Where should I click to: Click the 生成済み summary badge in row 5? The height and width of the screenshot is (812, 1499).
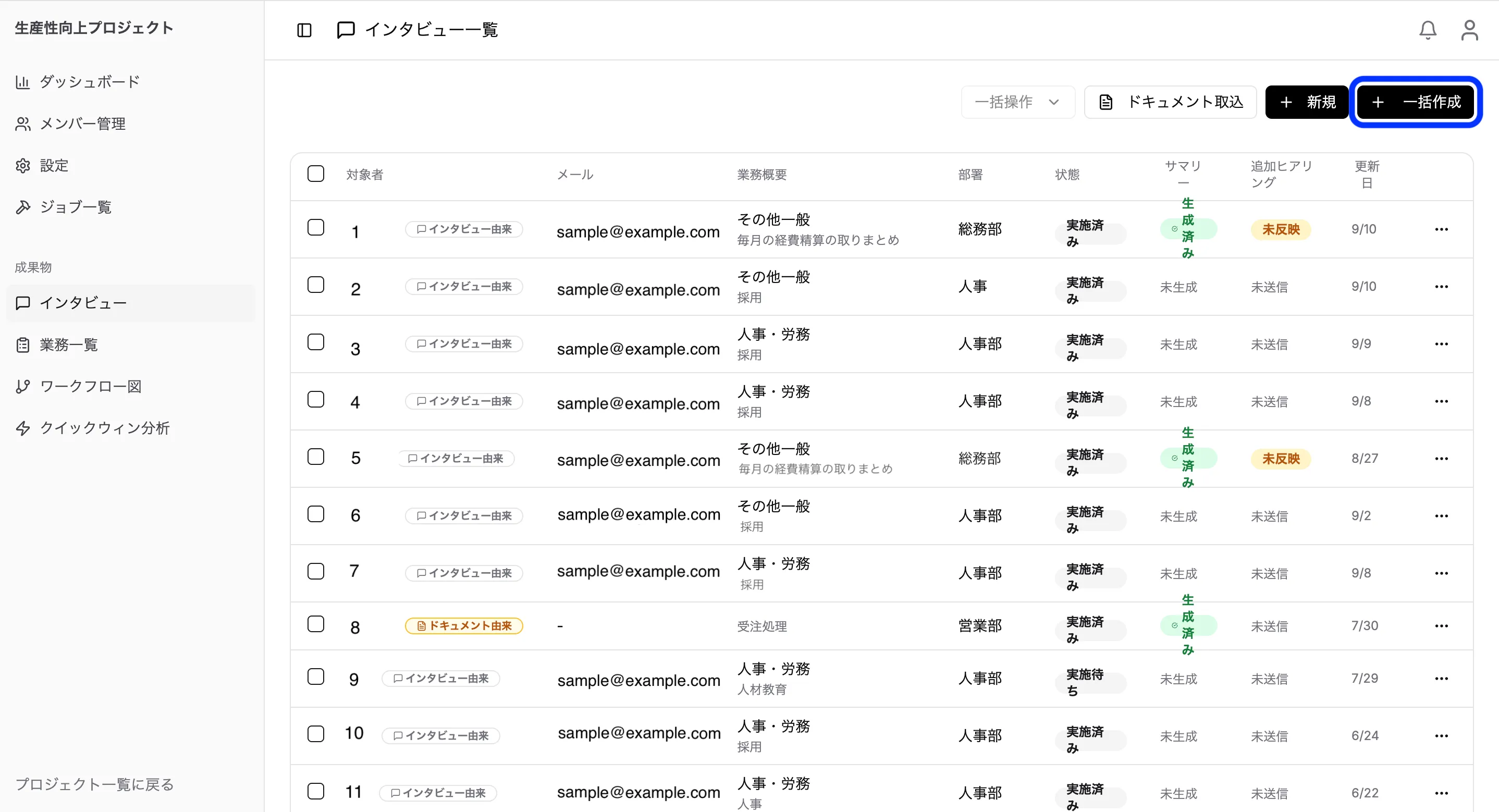(x=1188, y=458)
